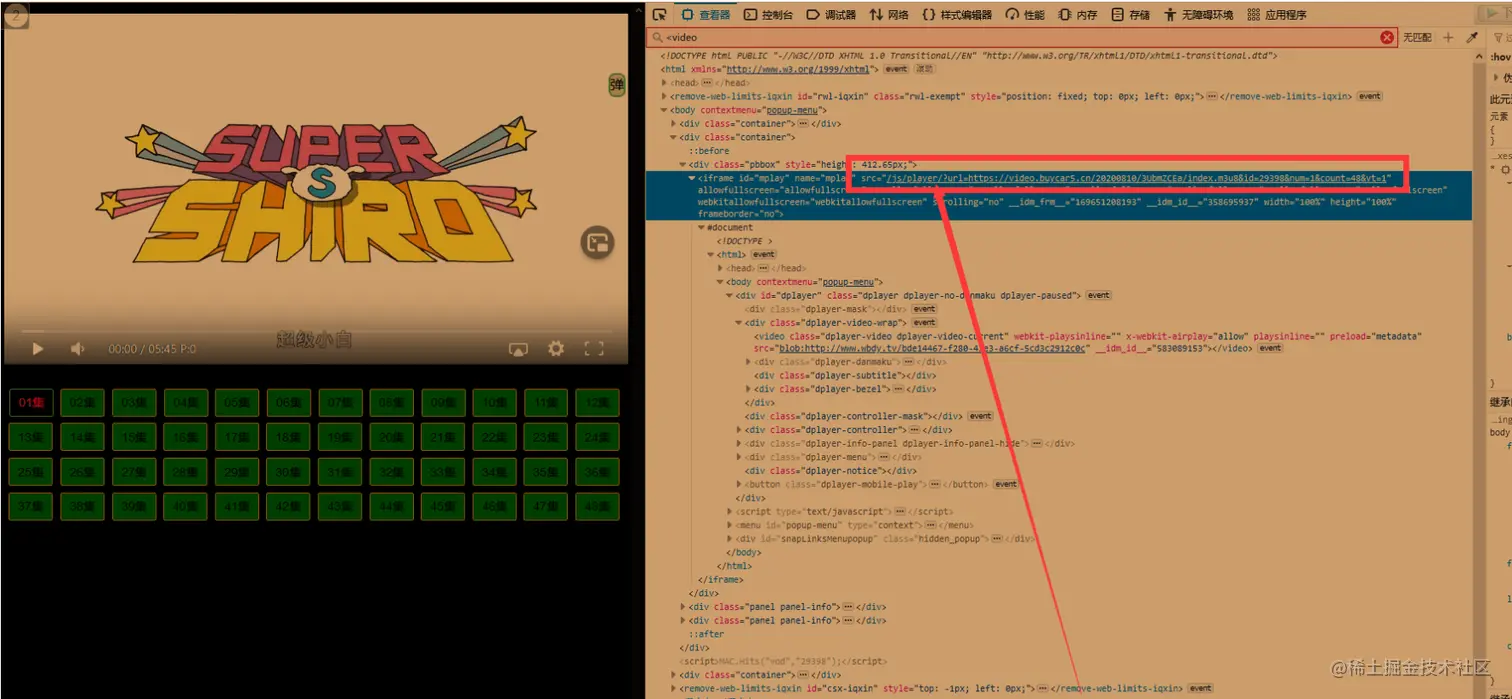This screenshot has width=1512, height=699.
Task: Select episode 02集
Action: point(83,403)
